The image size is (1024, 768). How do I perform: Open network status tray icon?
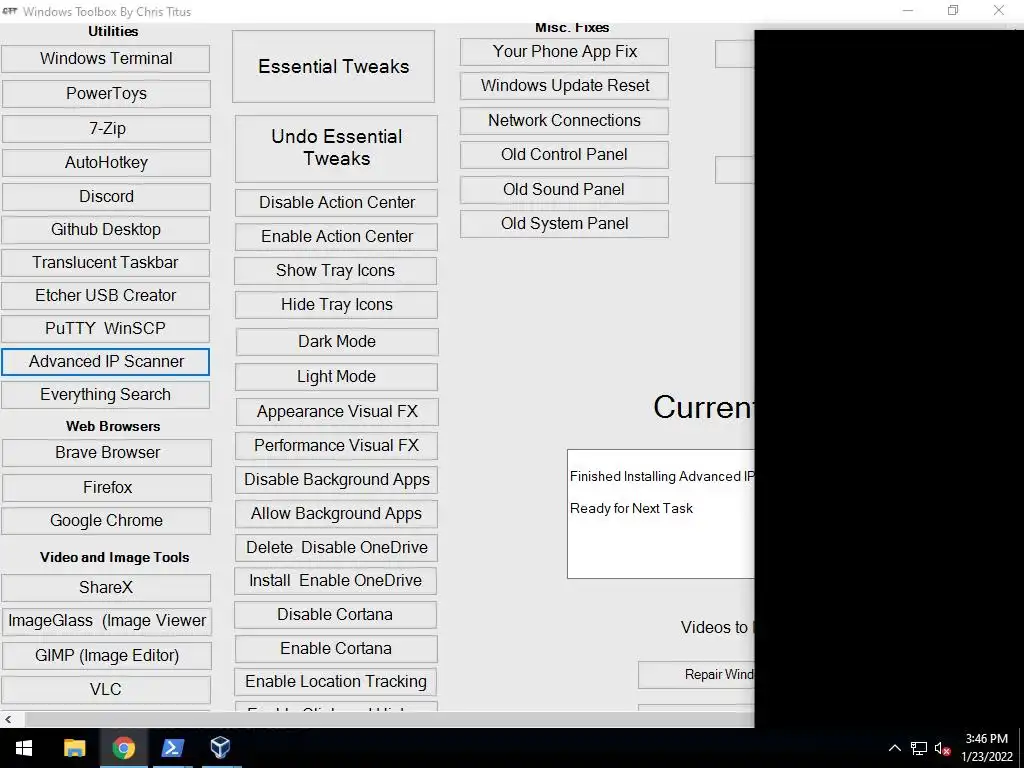[x=919, y=748]
